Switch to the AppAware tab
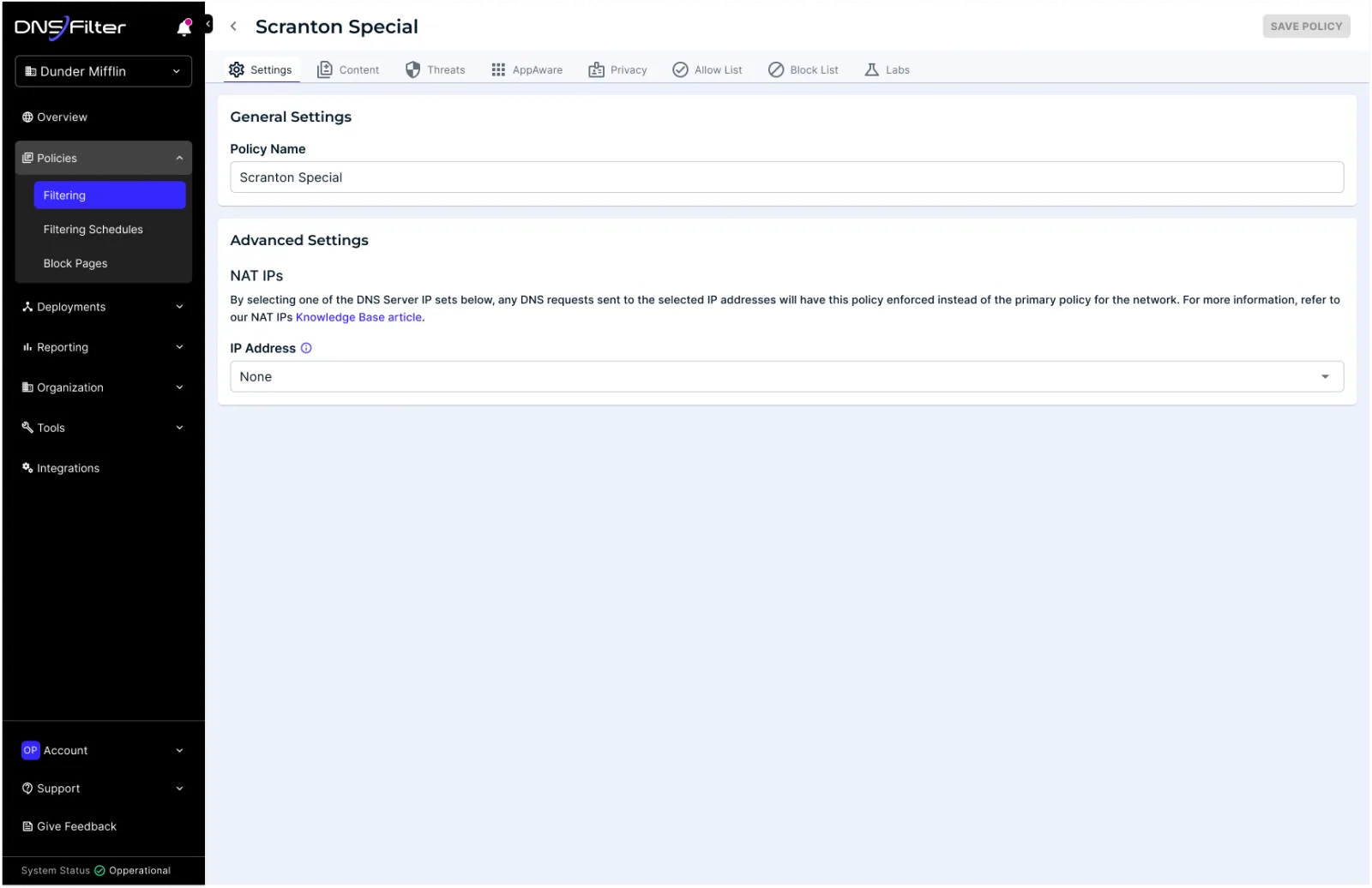Screen dimensions: 1372x888 (x=527, y=70)
